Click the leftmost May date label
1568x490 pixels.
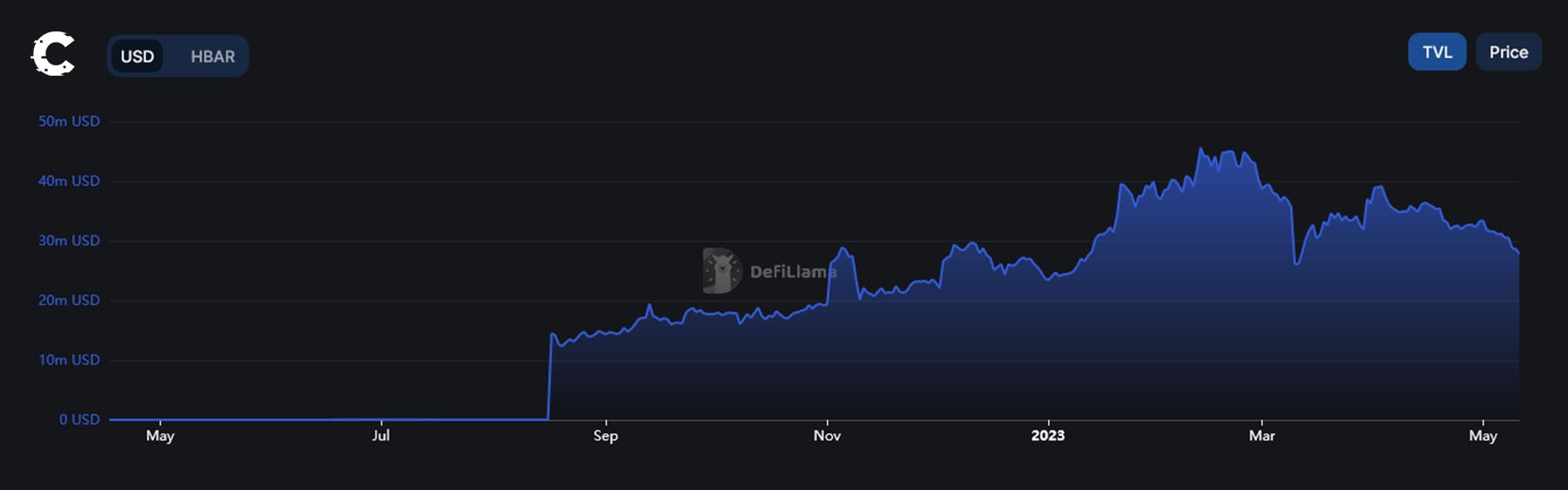160,435
